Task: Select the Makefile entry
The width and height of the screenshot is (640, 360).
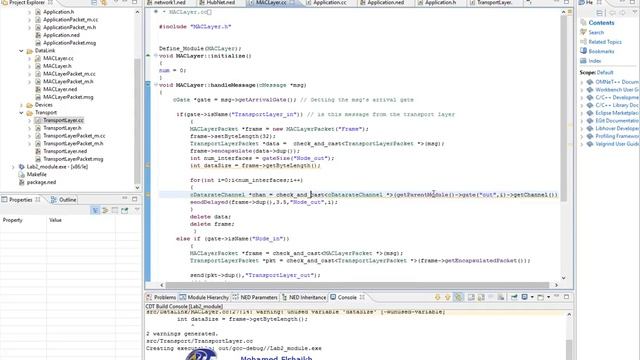Action: [36, 175]
